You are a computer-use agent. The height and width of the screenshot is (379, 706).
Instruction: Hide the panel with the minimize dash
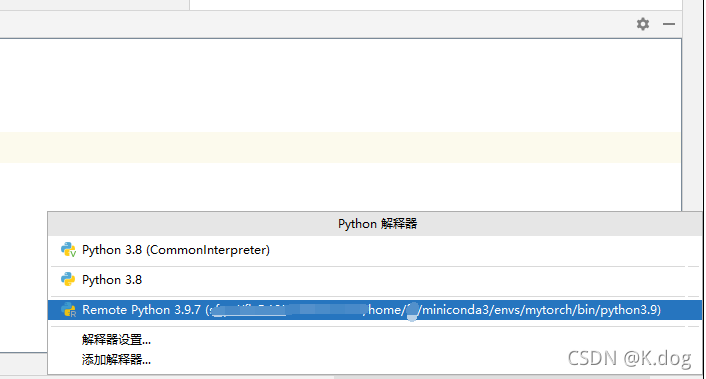pos(669,24)
